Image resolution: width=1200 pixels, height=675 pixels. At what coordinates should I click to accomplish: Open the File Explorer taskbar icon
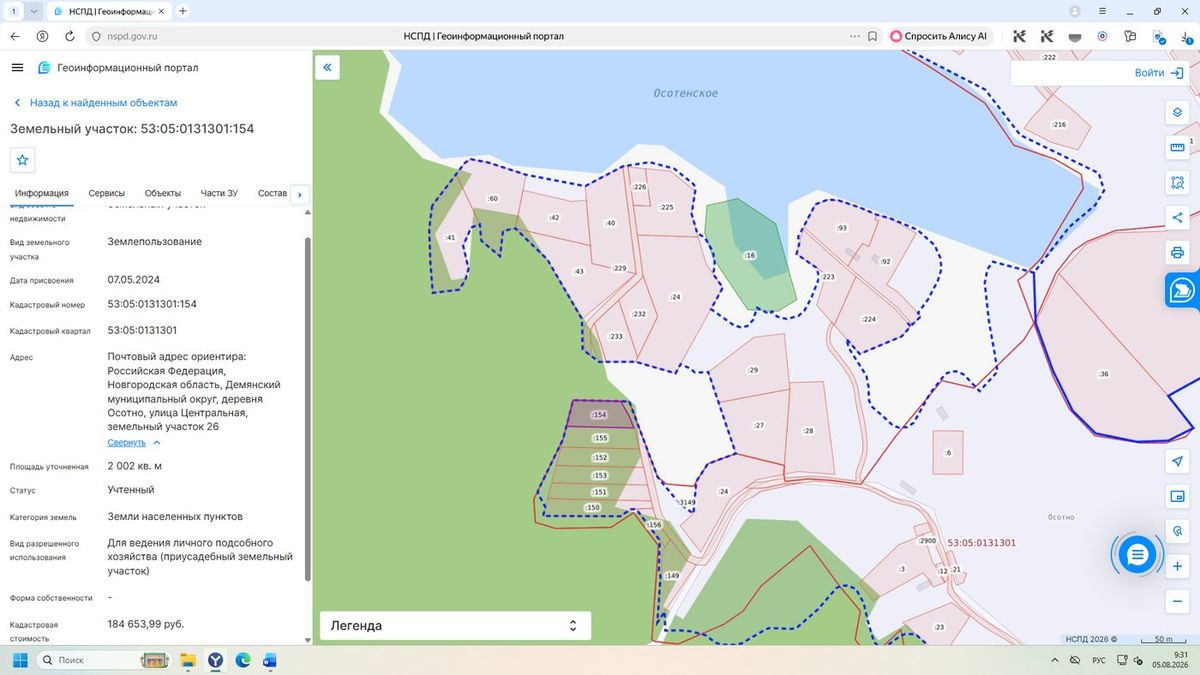(187, 660)
